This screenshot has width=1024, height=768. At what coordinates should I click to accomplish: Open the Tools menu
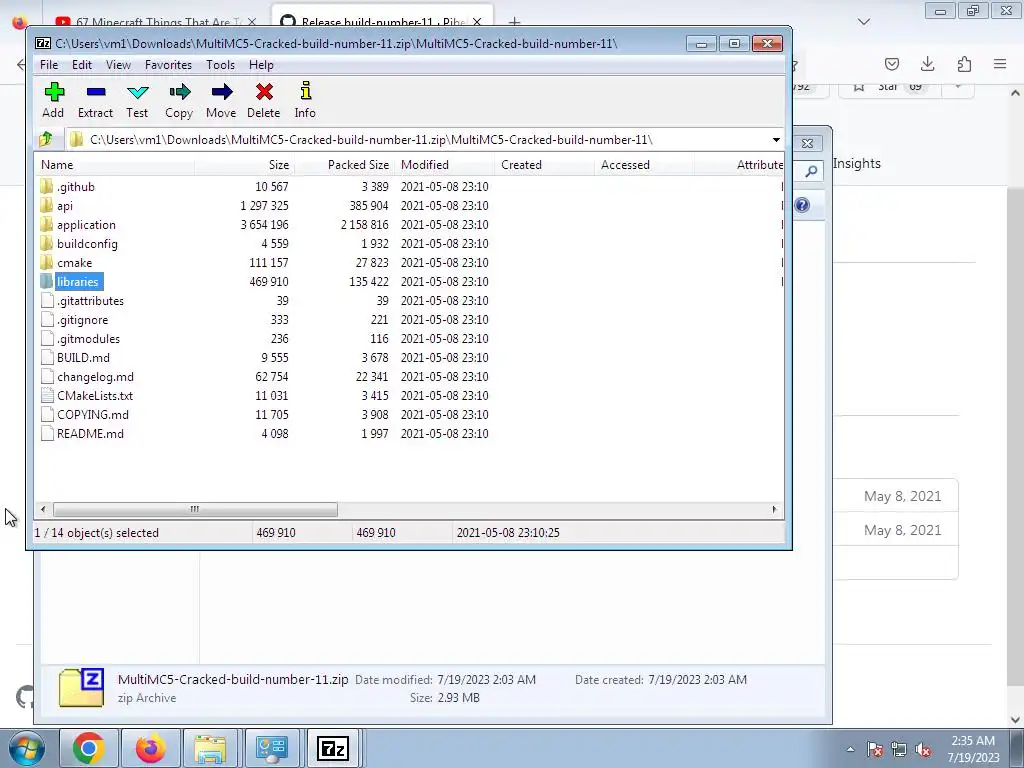(x=220, y=65)
